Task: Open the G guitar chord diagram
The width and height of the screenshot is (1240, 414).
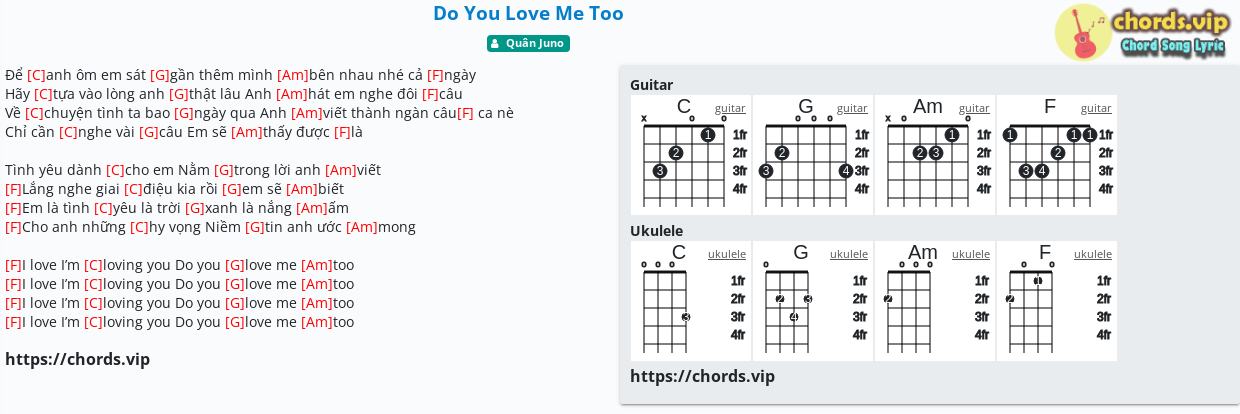Action: pos(814,155)
